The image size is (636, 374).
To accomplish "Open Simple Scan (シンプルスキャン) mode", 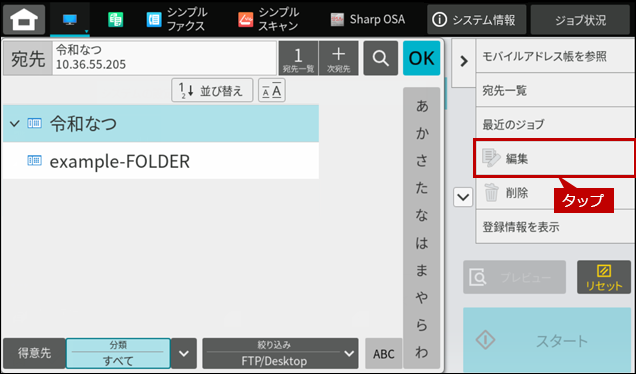I will click(x=269, y=19).
